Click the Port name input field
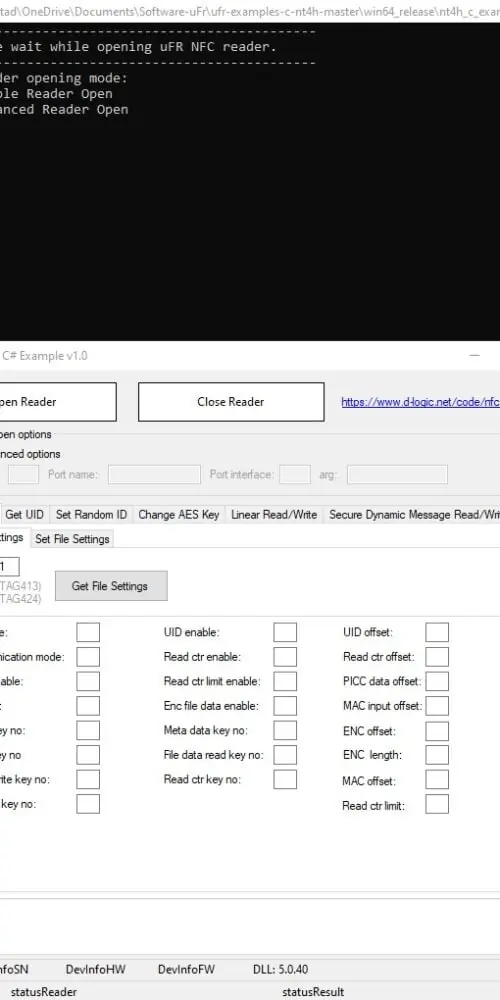The height and width of the screenshot is (1000, 500). [154, 474]
